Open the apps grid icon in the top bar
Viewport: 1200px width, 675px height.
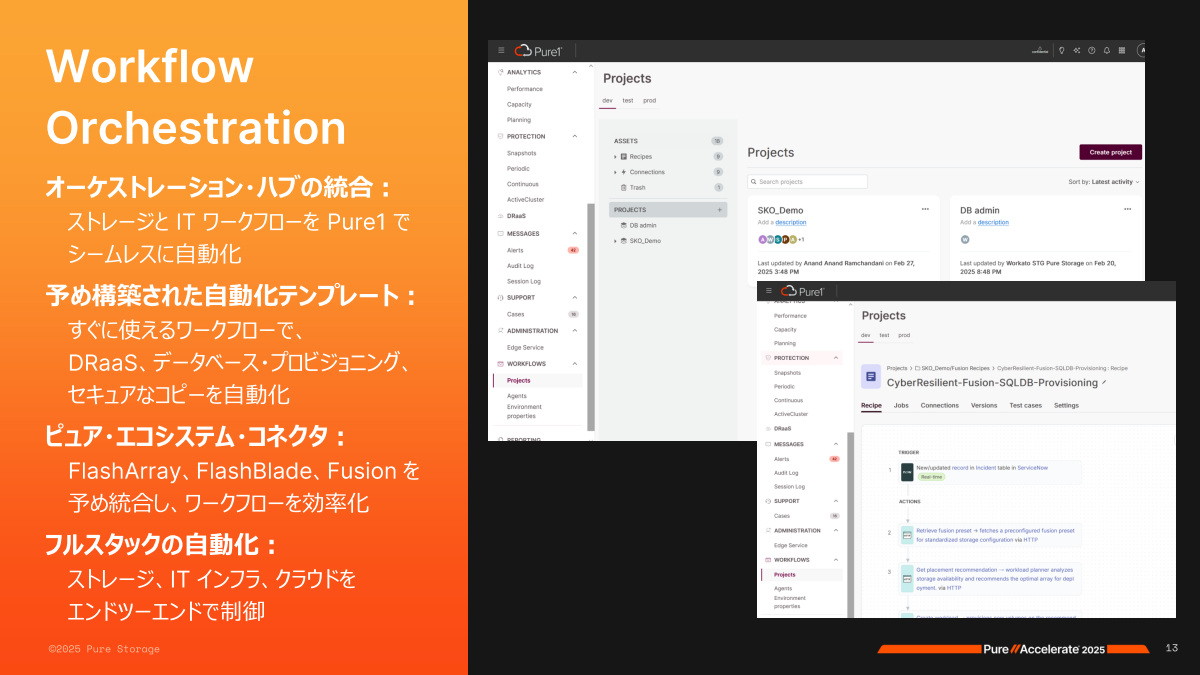[x=1122, y=50]
